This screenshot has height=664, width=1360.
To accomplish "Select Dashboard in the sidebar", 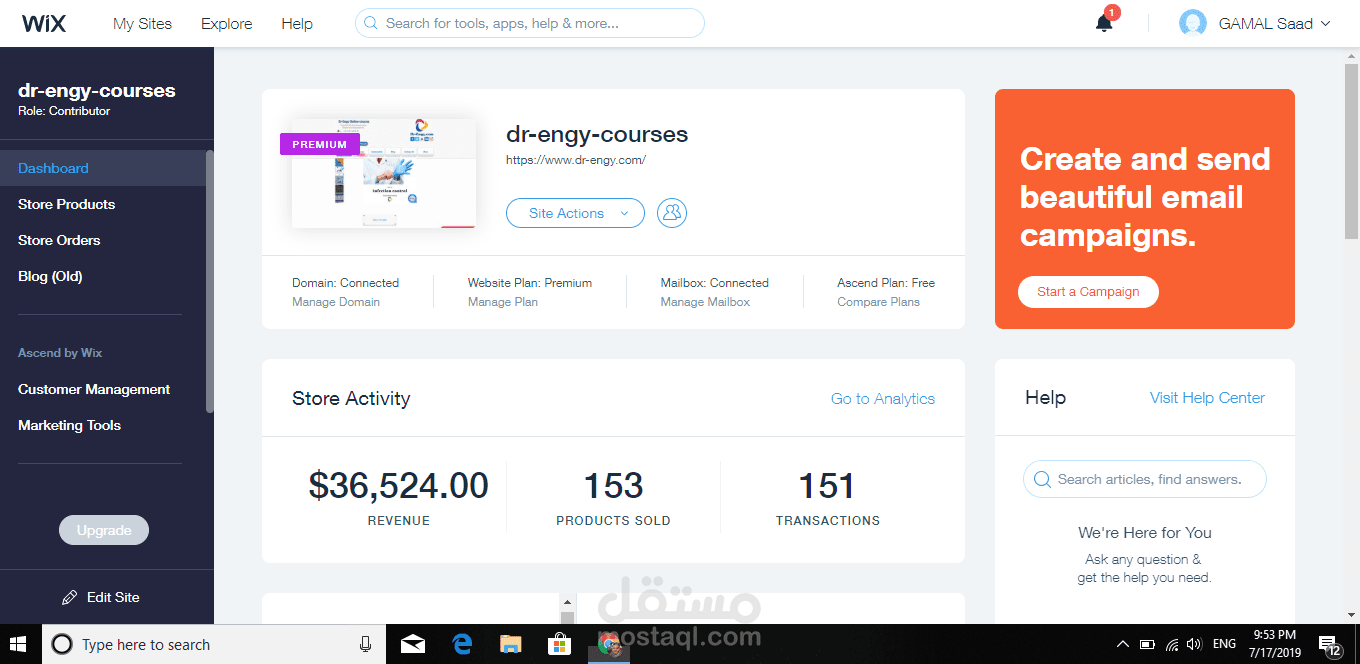I will 102,168.
